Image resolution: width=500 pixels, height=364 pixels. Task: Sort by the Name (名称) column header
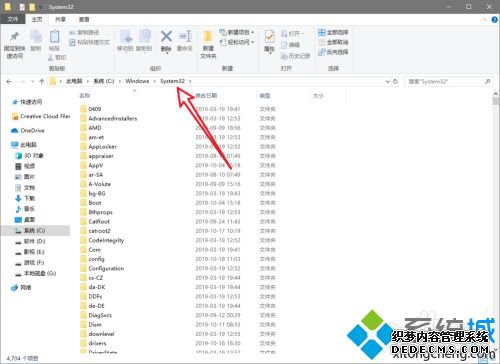click(85, 96)
